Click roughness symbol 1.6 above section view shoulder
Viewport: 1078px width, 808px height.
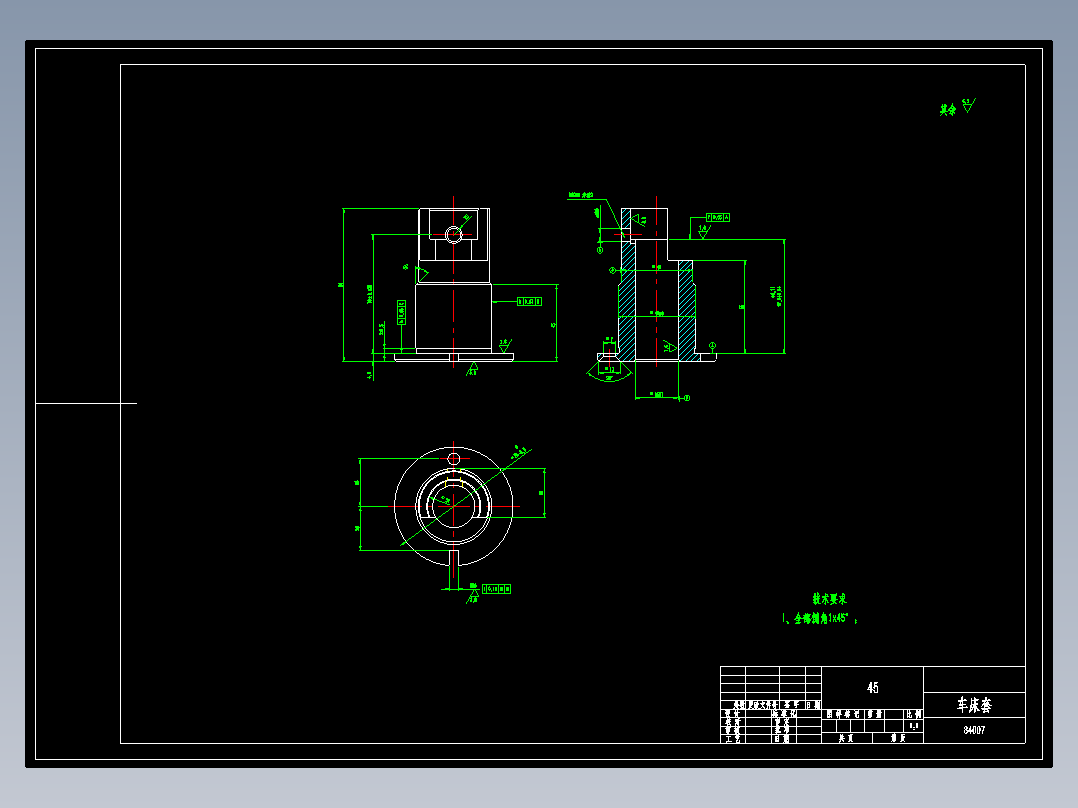[x=703, y=231]
